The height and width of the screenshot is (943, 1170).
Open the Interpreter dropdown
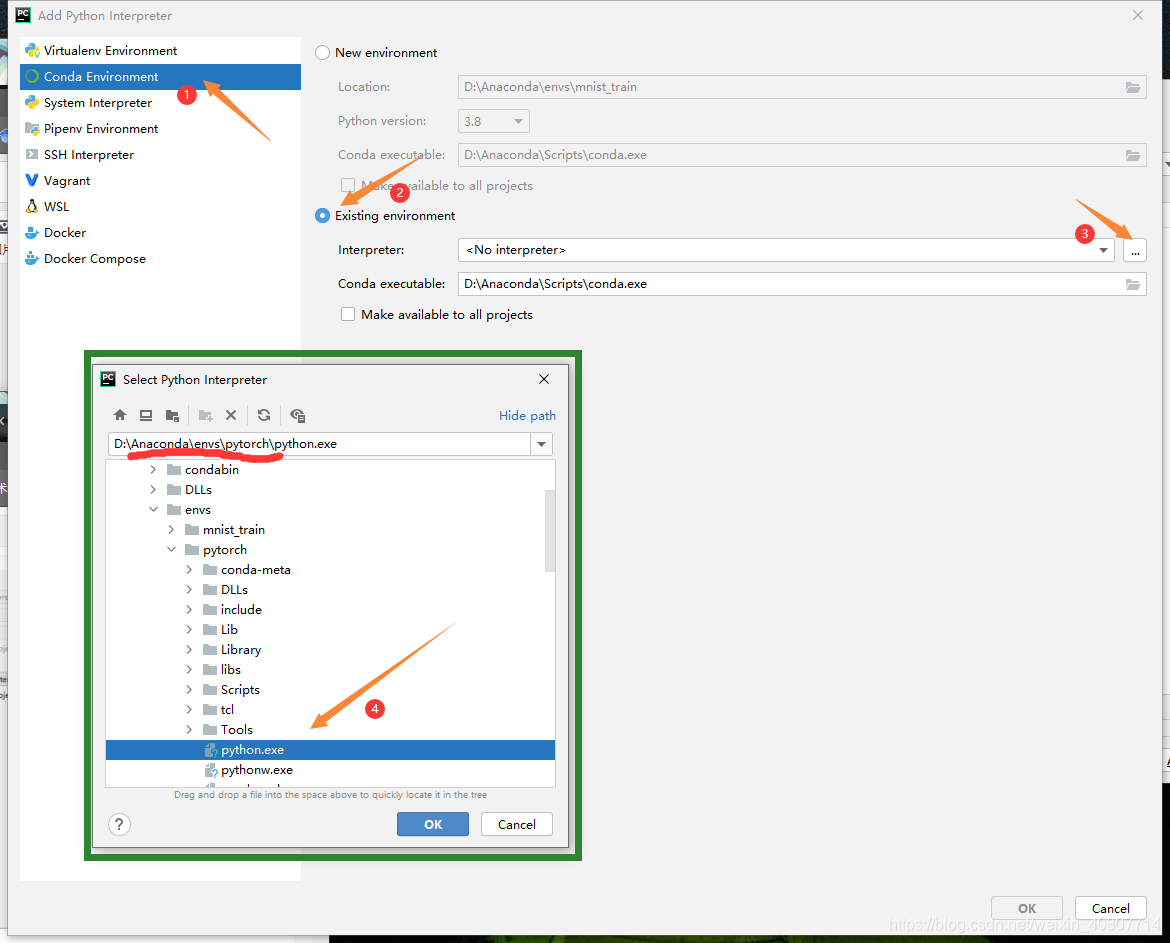1103,250
